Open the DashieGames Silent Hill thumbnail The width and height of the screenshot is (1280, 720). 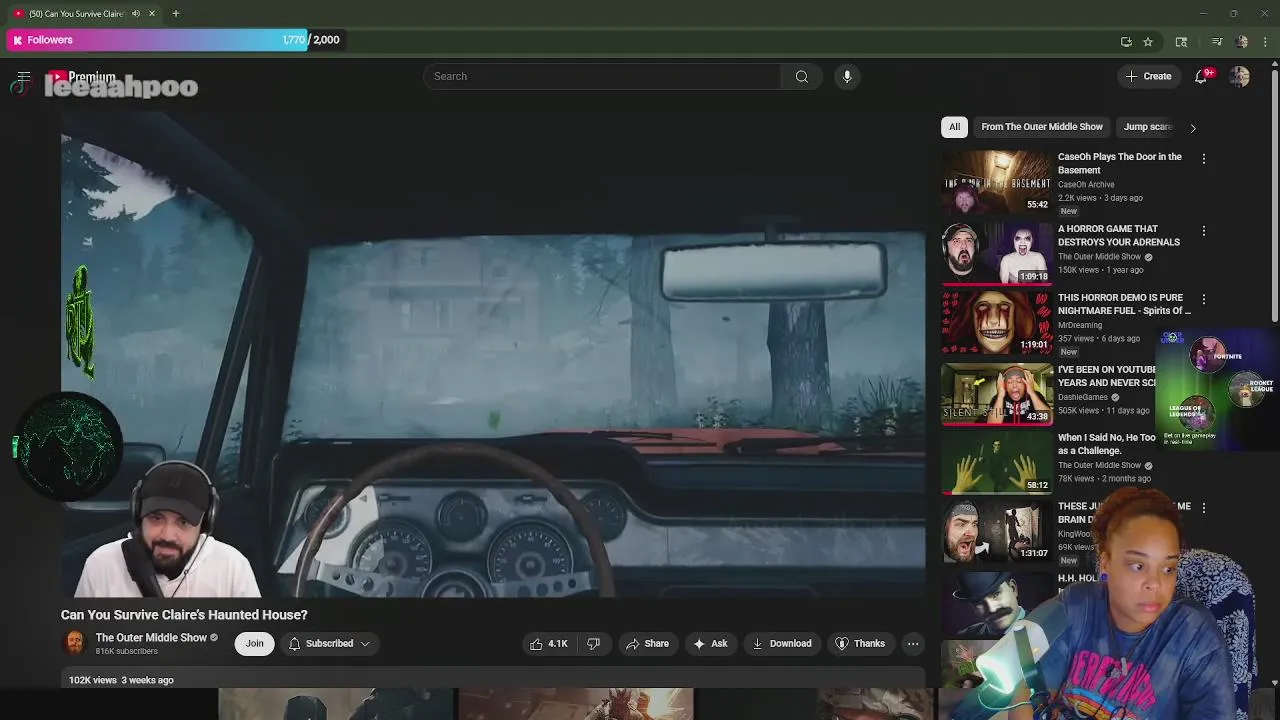pyautogui.click(x=997, y=394)
